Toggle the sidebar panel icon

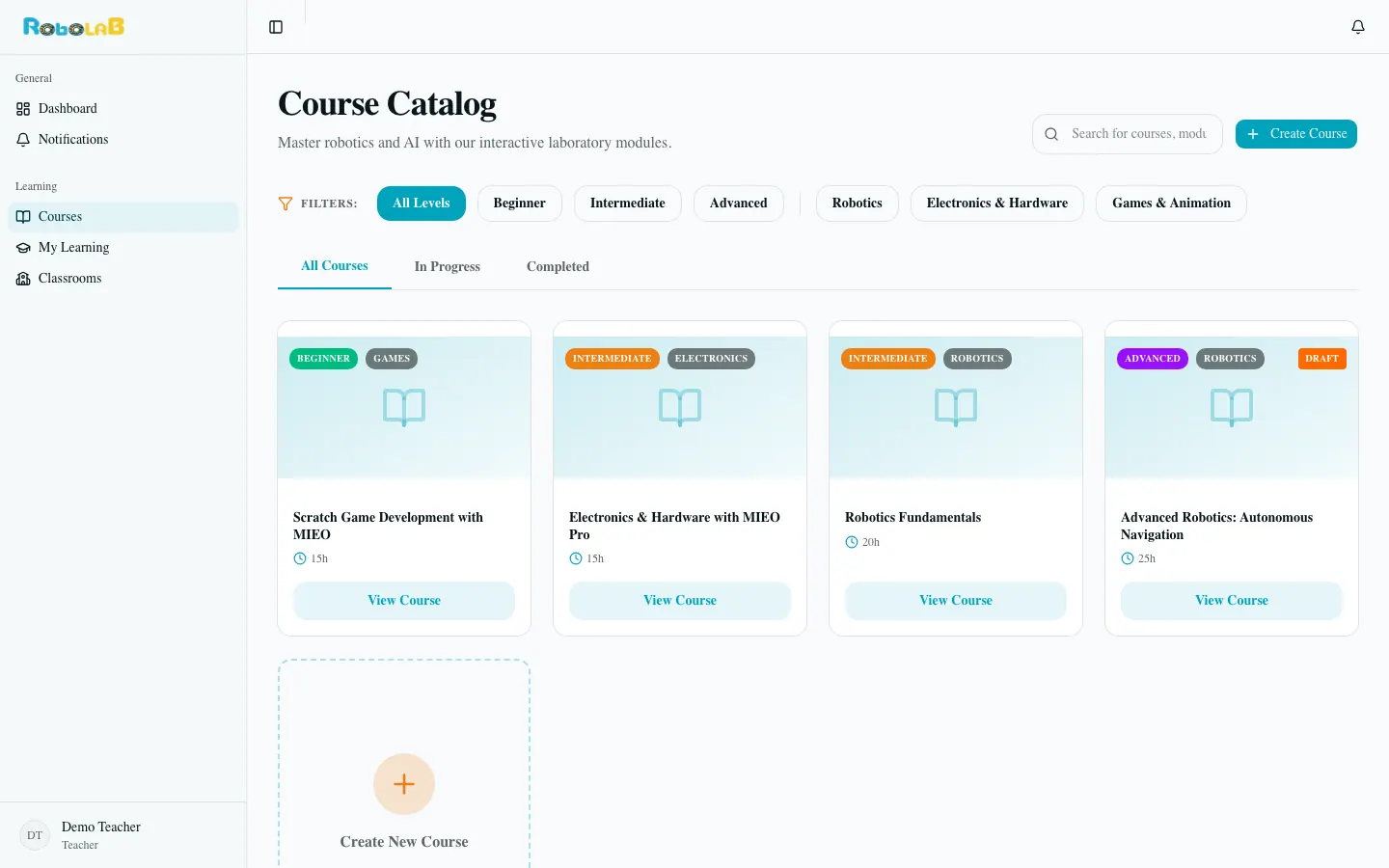click(276, 27)
